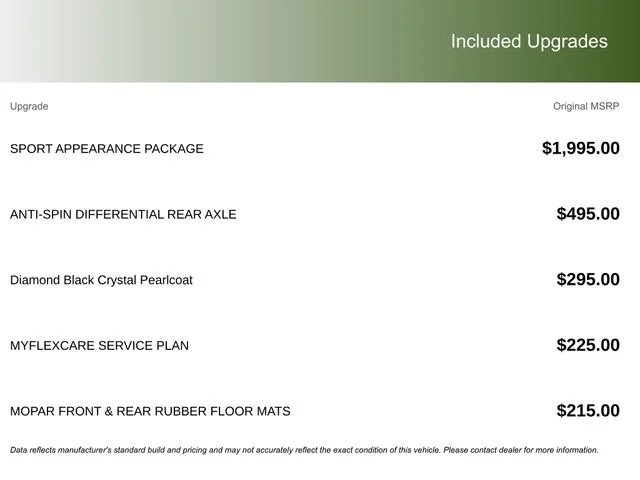The width and height of the screenshot is (640, 480).
Task: Click the $295.00 price value
Action: coord(588,280)
